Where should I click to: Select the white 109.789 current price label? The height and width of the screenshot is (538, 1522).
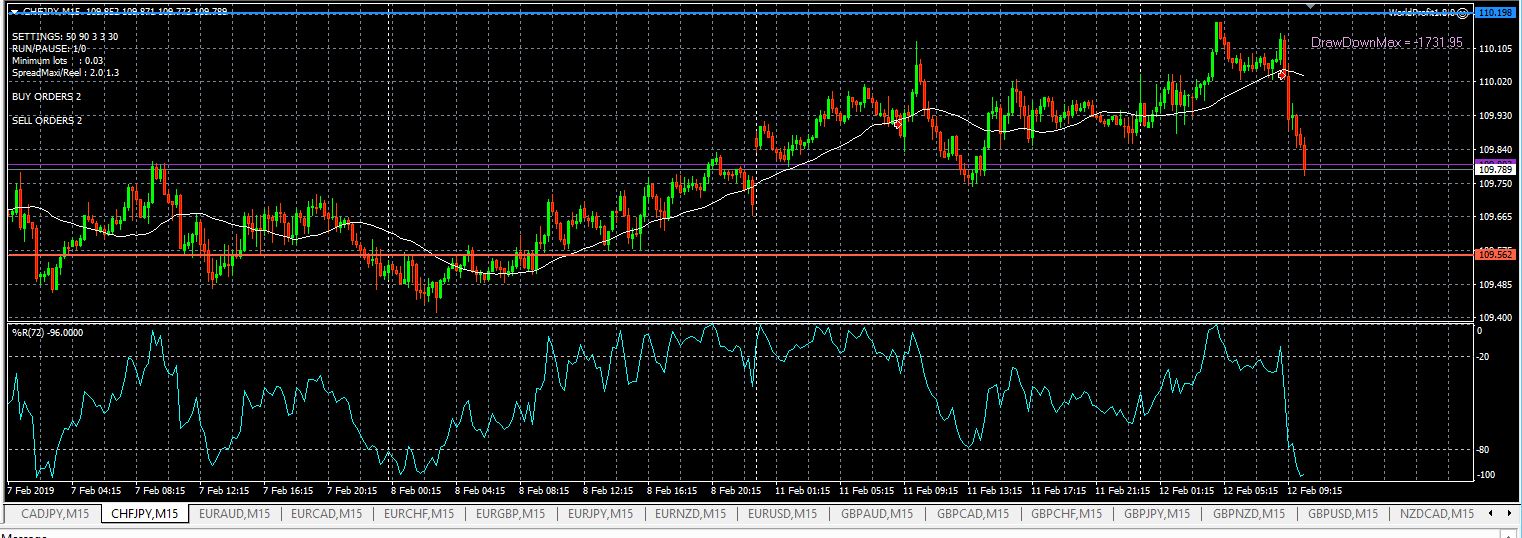point(1493,170)
